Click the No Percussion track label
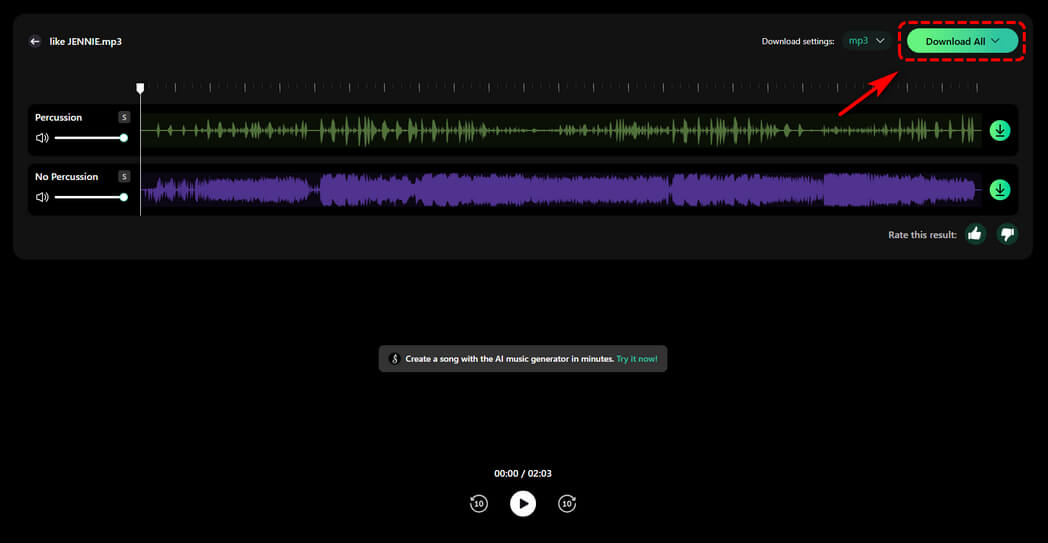Screen dimensions: 1048x543 coord(66,177)
